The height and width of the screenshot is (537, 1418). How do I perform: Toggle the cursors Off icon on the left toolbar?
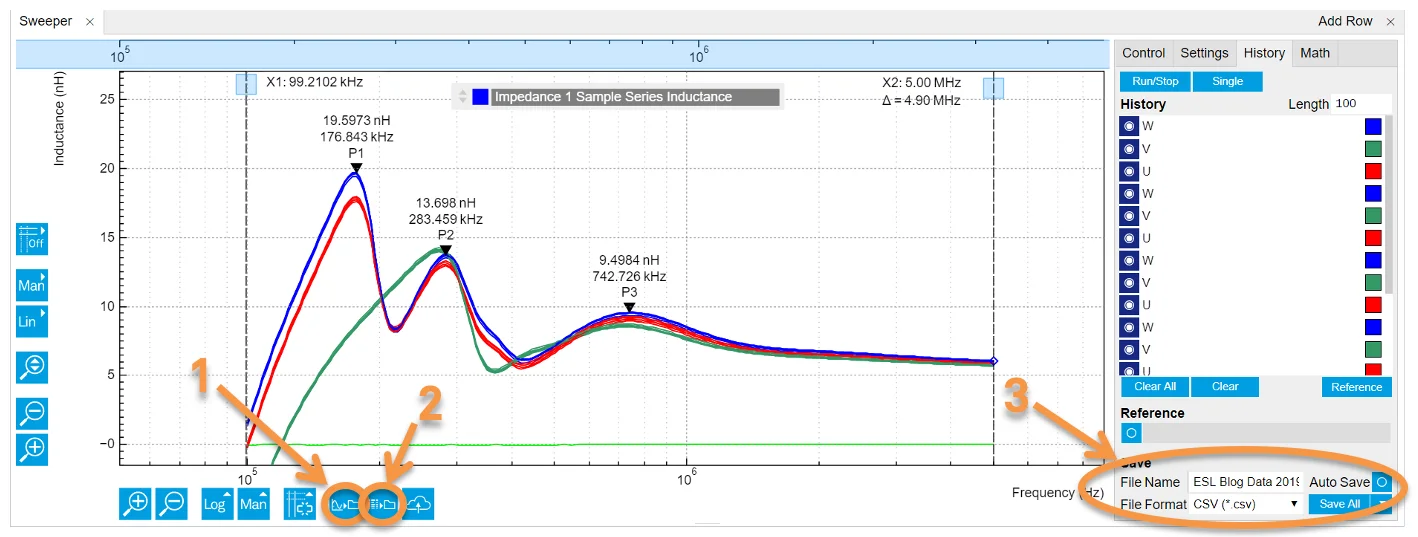tap(32, 240)
